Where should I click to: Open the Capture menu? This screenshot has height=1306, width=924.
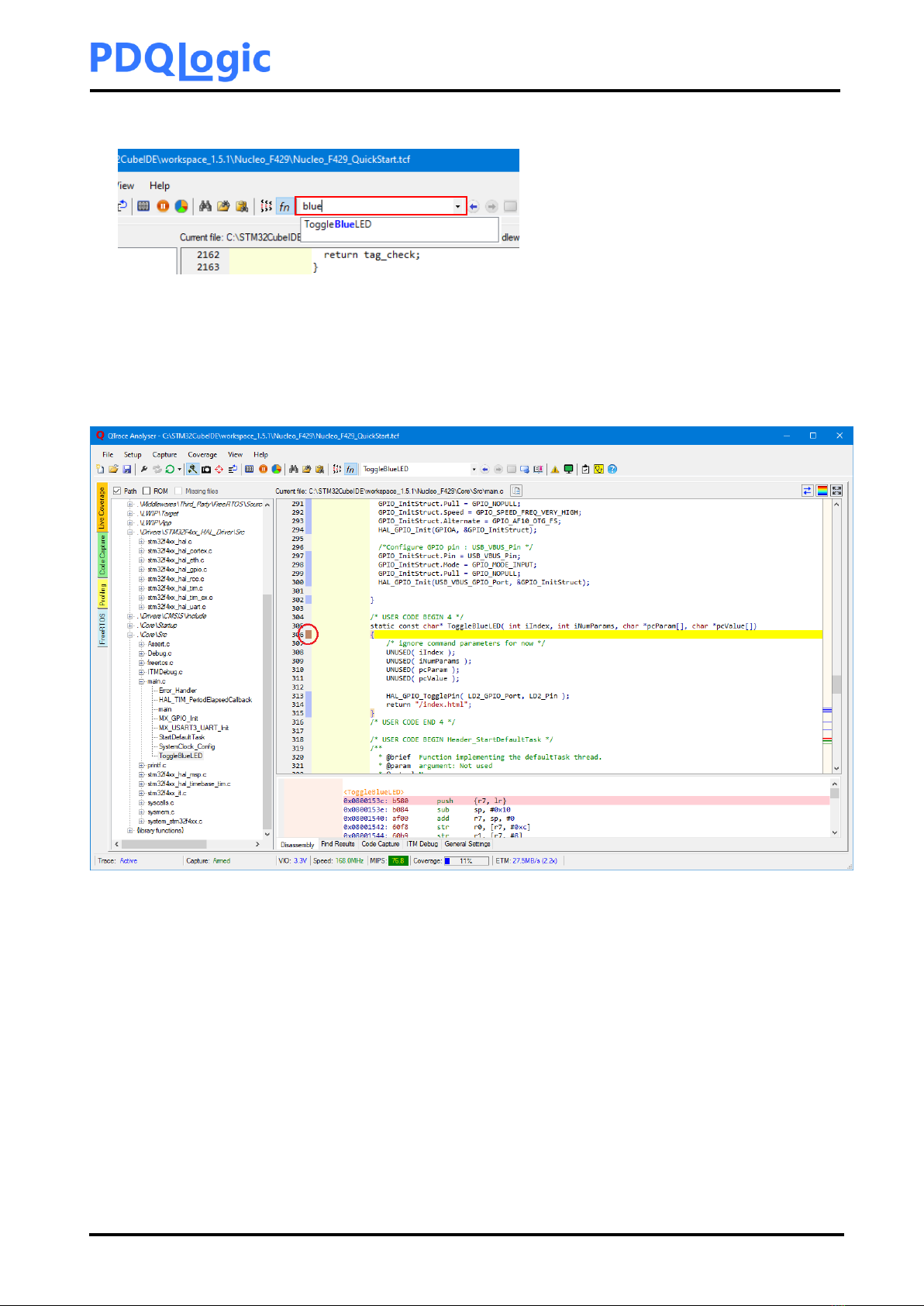[164, 455]
